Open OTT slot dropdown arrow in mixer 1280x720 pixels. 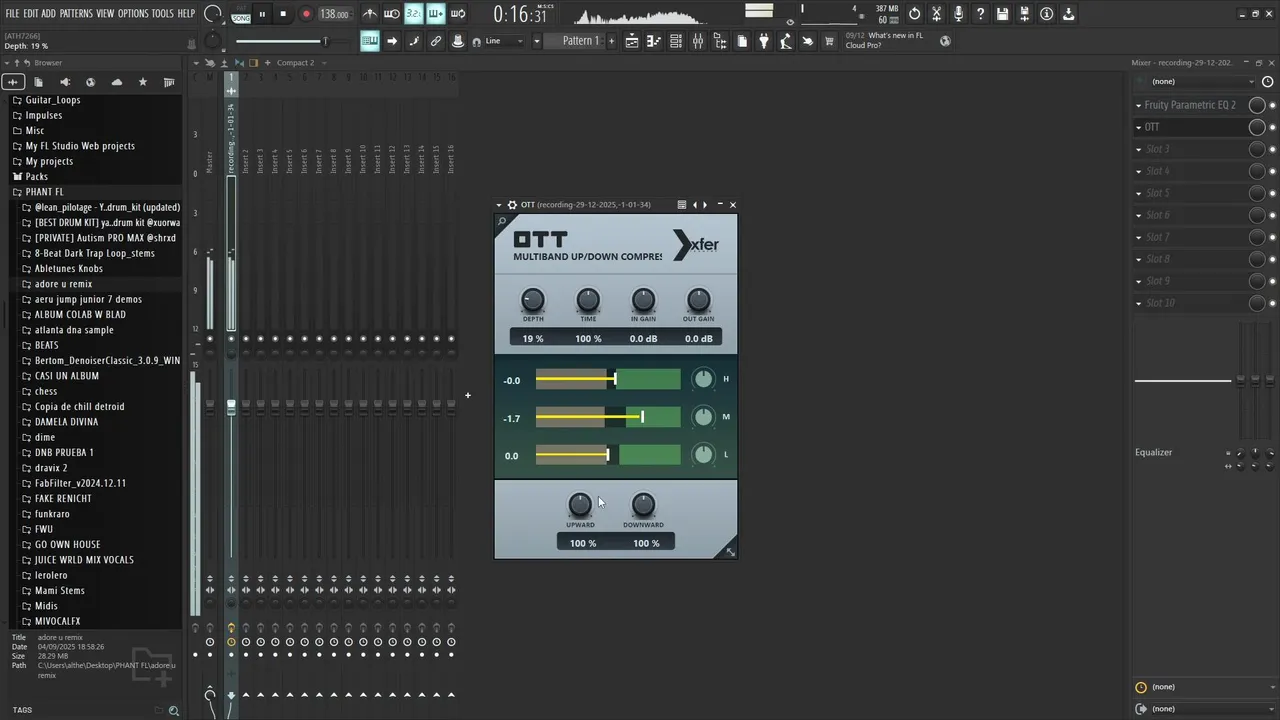pos(1139,127)
